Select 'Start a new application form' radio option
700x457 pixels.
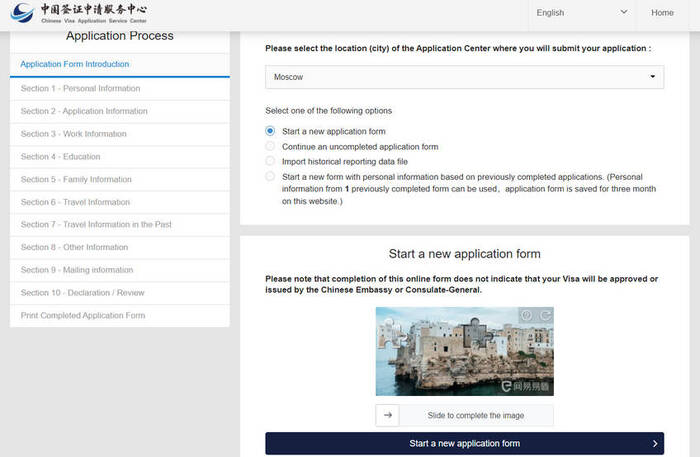pyautogui.click(x=270, y=131)
